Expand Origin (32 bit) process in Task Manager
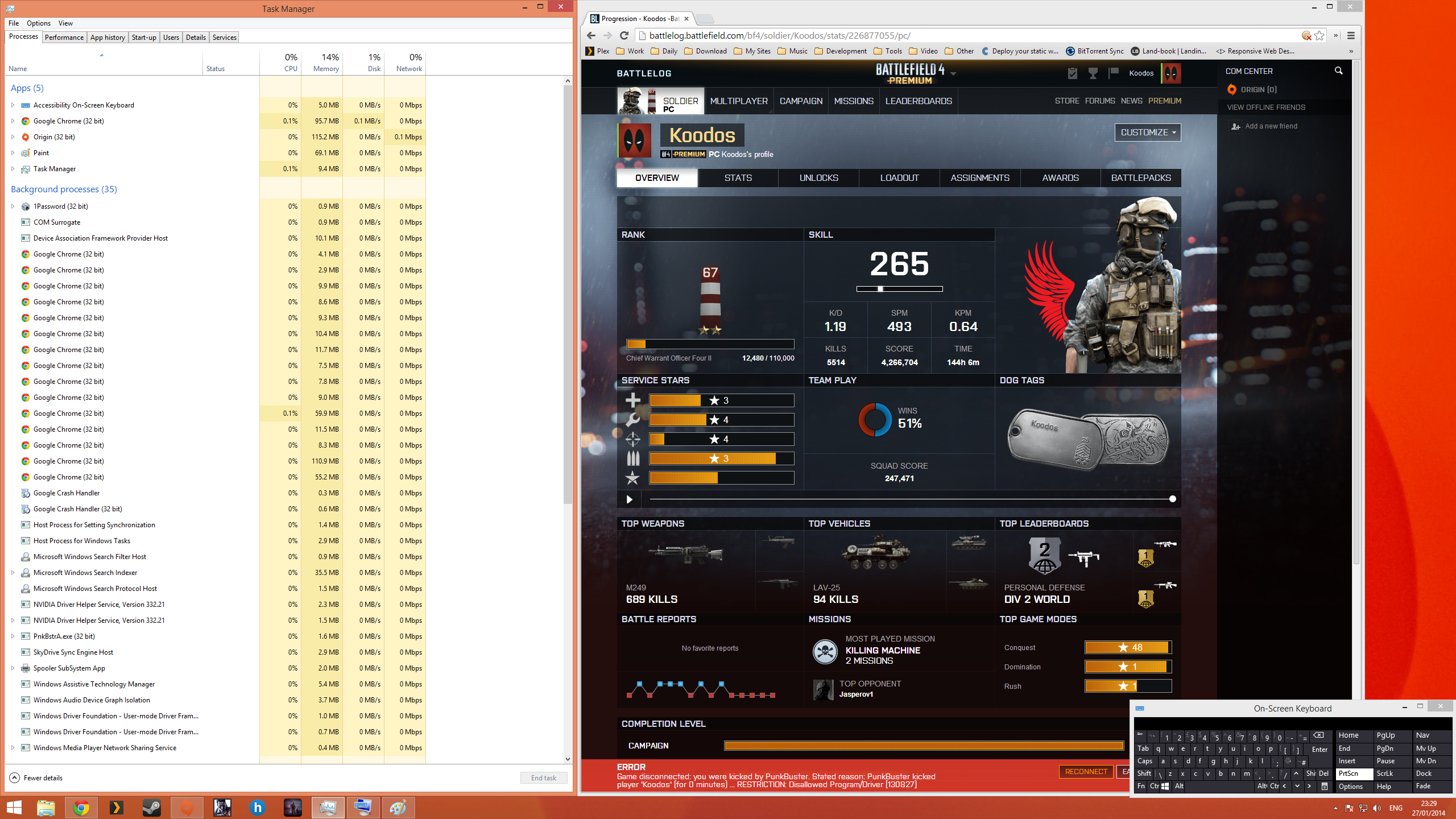 [13, 137]
